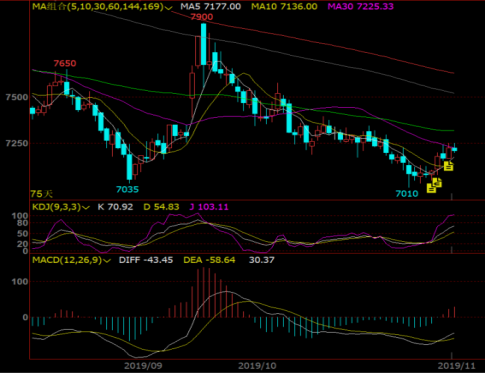Click the 75天 period label
This screenshot has width=486, height=374.
42,194
